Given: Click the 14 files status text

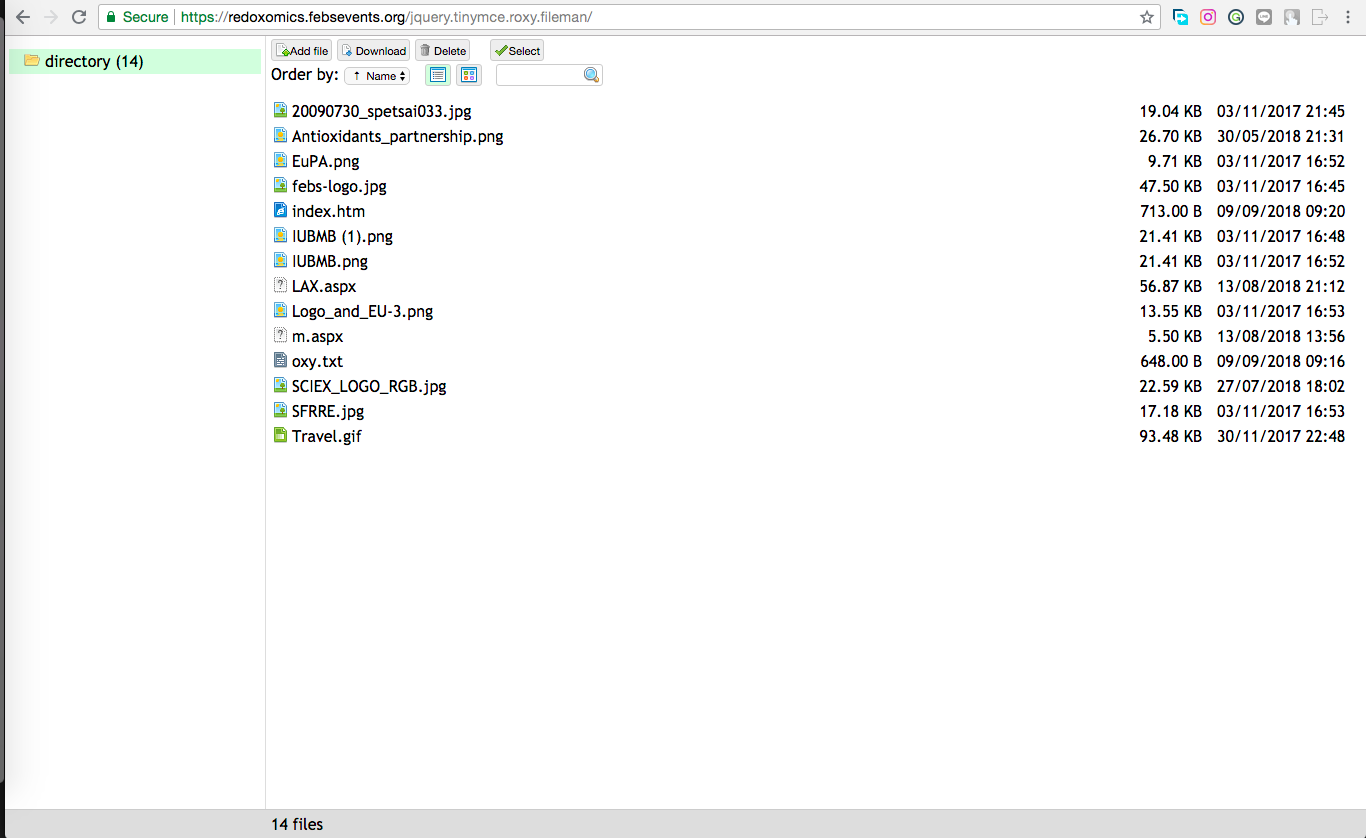Looking at the screenshot, I should [x=297, y=824].
